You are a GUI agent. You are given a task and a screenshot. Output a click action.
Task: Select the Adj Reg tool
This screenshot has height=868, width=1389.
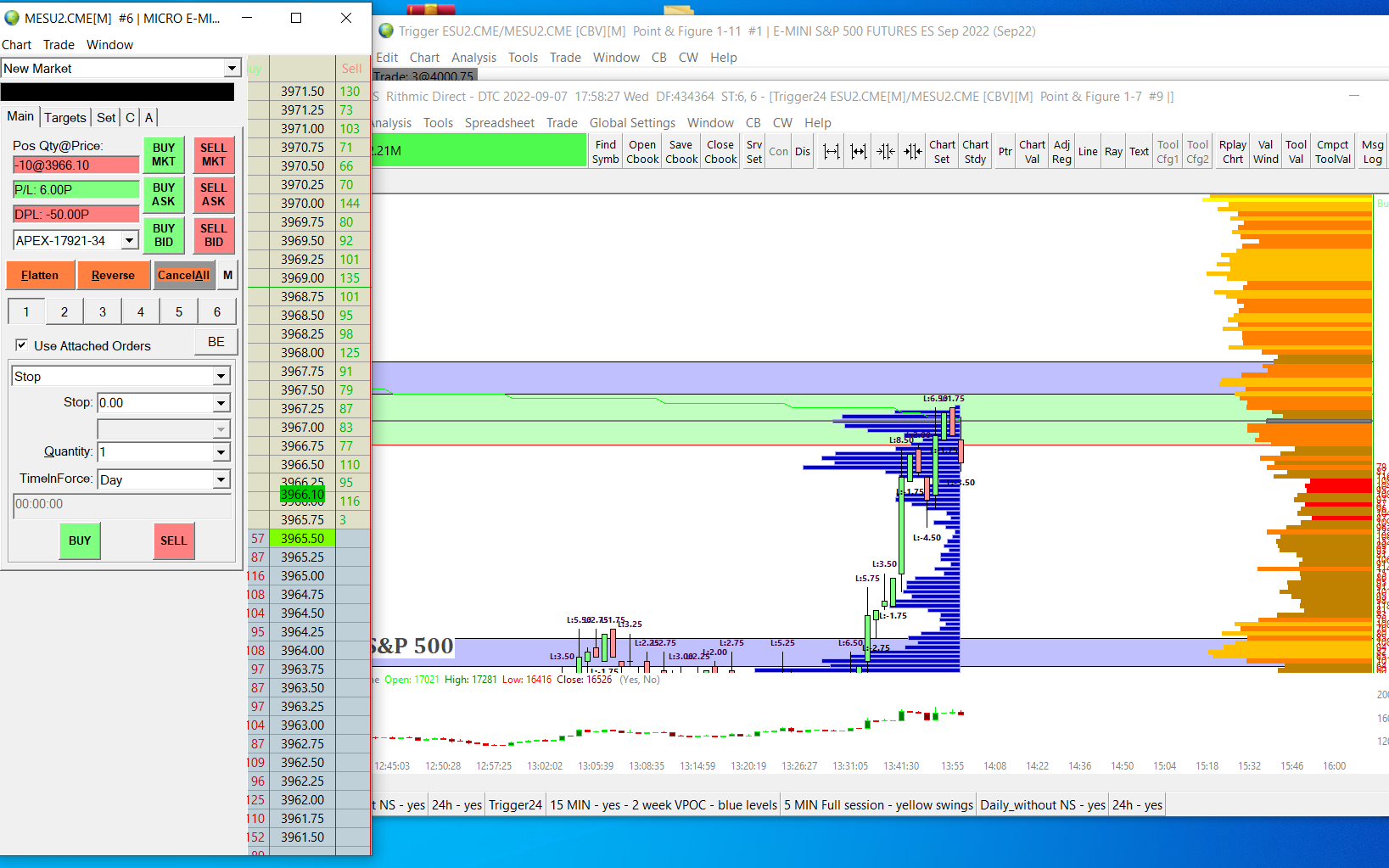coord(1061,151)
